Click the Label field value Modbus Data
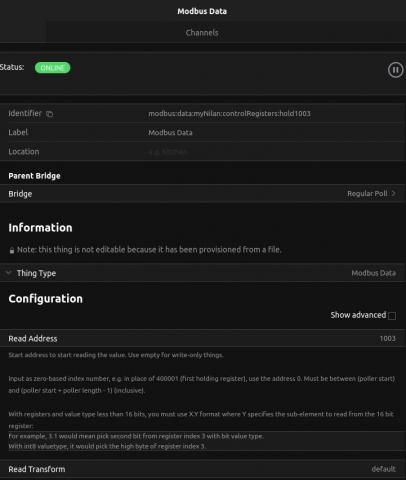This screenshot has height=480, width=406. click(x=170, y=133)
